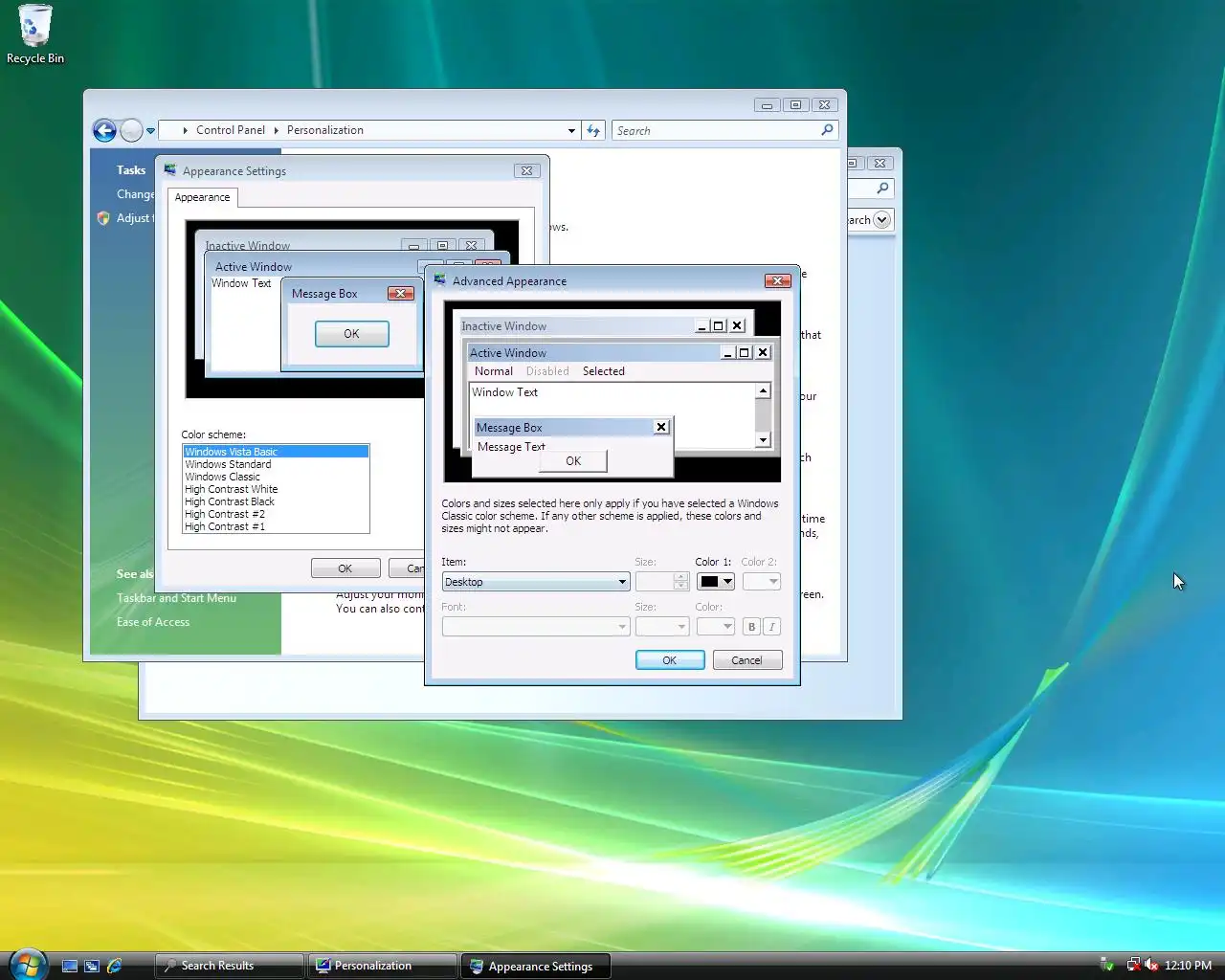
Task: Click the Appearance Settings title bar icon
Action: pyautogui.click(x=170, y=170)
